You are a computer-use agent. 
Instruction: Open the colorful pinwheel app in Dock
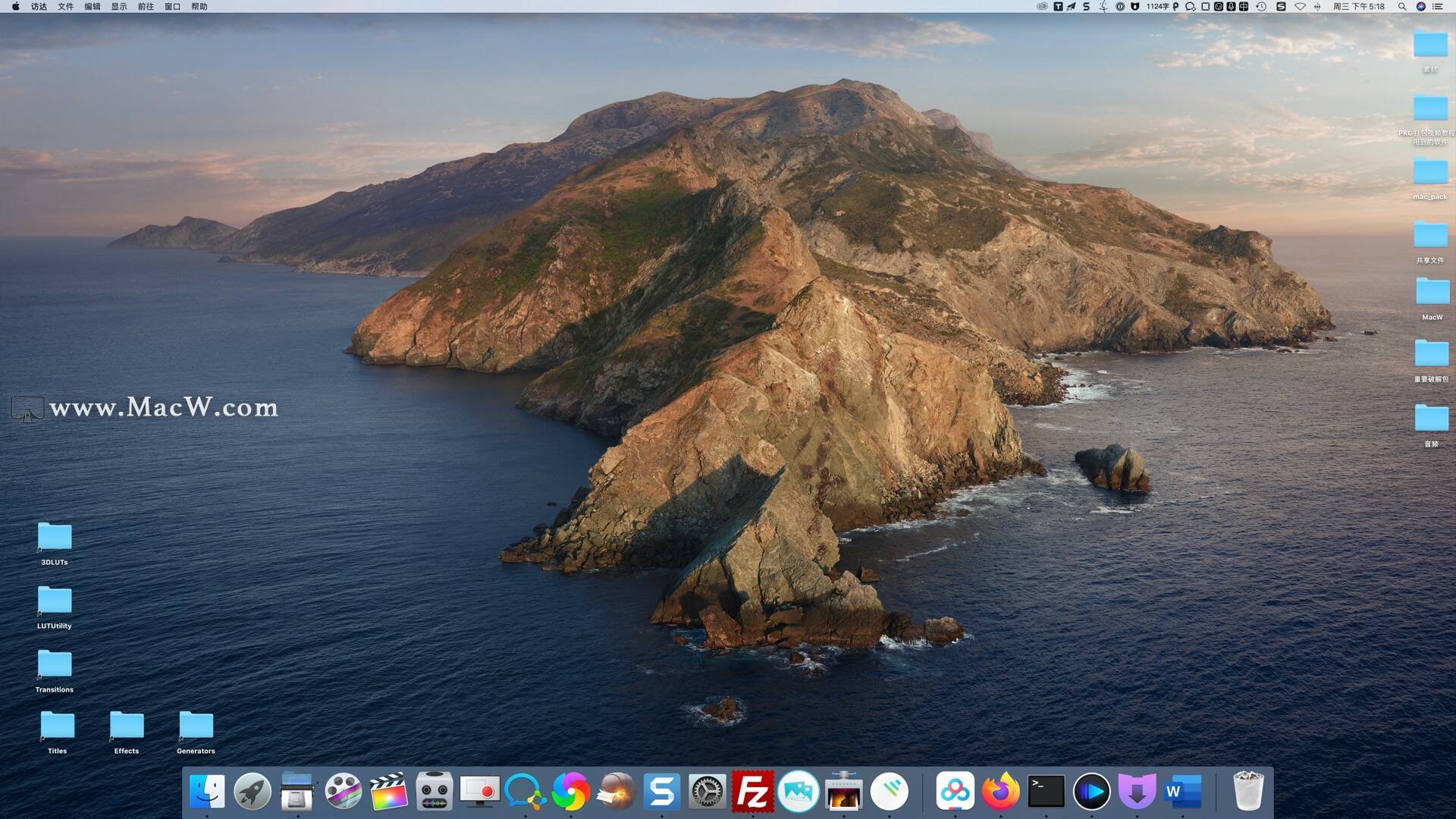570,792
